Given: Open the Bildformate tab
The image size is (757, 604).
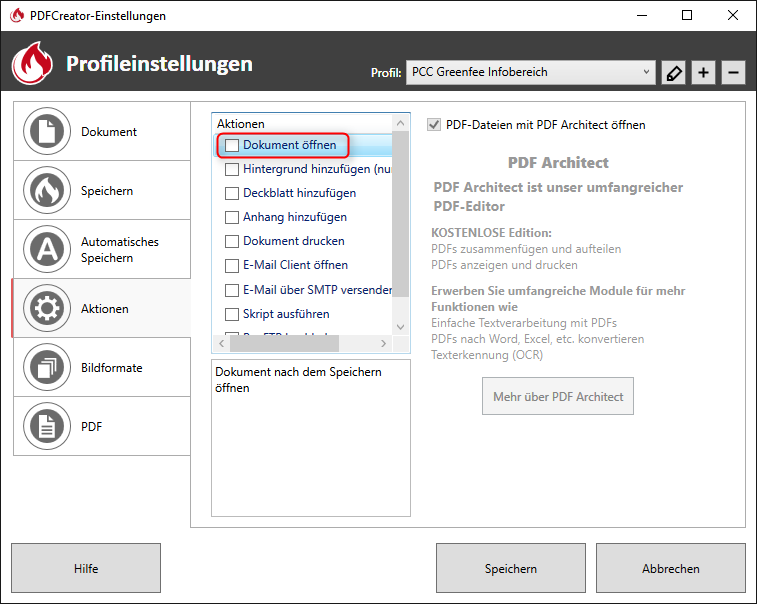Looking at the screenshot, I should point(102,367).
